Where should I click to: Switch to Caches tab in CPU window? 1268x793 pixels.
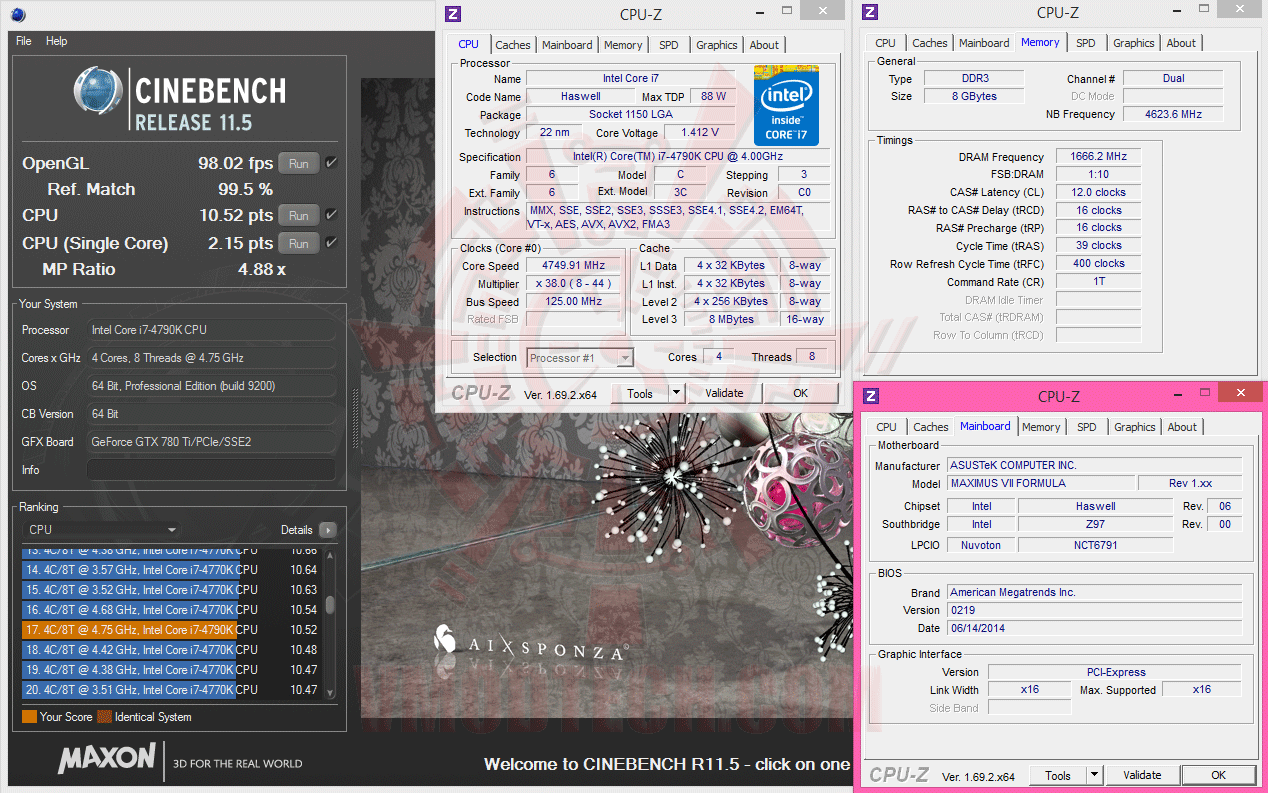pyautogui.click(x=513, y=45)
